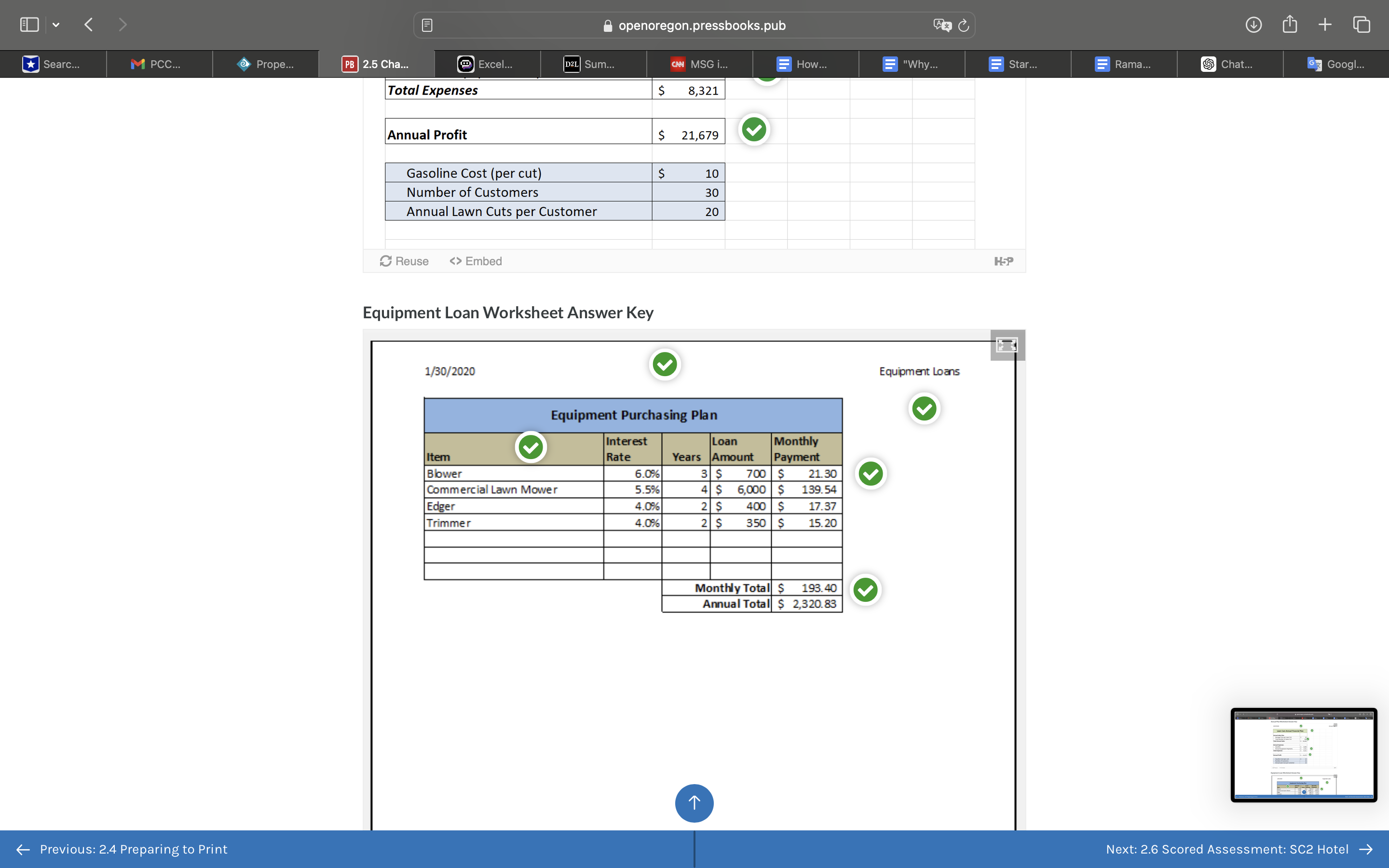The height and width of the screenshot is (868, 1389).
Task: Open the Downloads list
Action: [1254, 24]
